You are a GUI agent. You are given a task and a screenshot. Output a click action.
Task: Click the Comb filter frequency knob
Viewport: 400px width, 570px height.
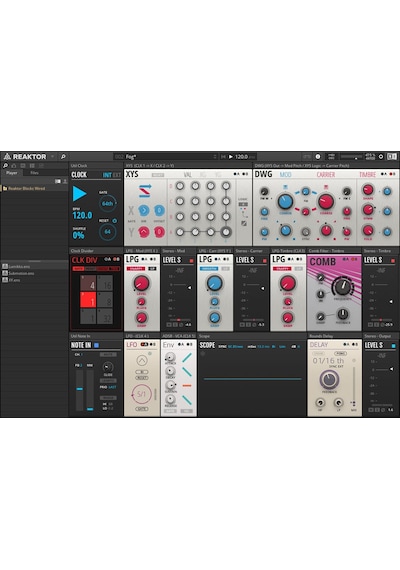point(343,287)
